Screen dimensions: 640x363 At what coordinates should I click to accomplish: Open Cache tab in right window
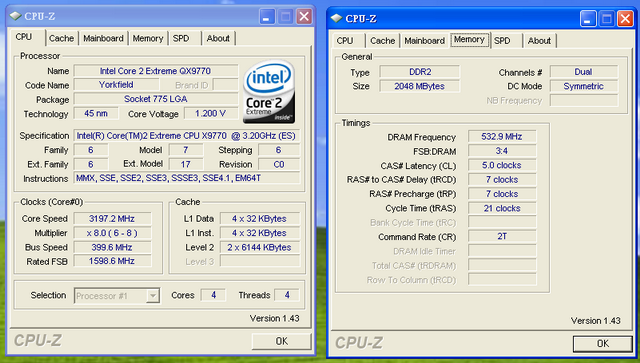point(382,41)
